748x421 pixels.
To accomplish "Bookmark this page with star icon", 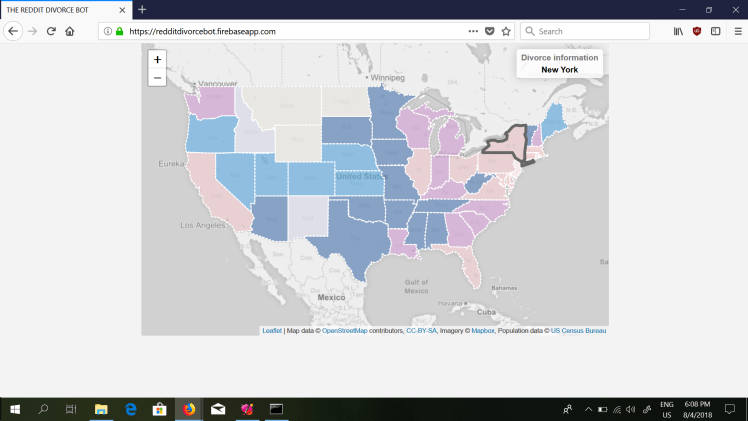I will click(506, 31).
